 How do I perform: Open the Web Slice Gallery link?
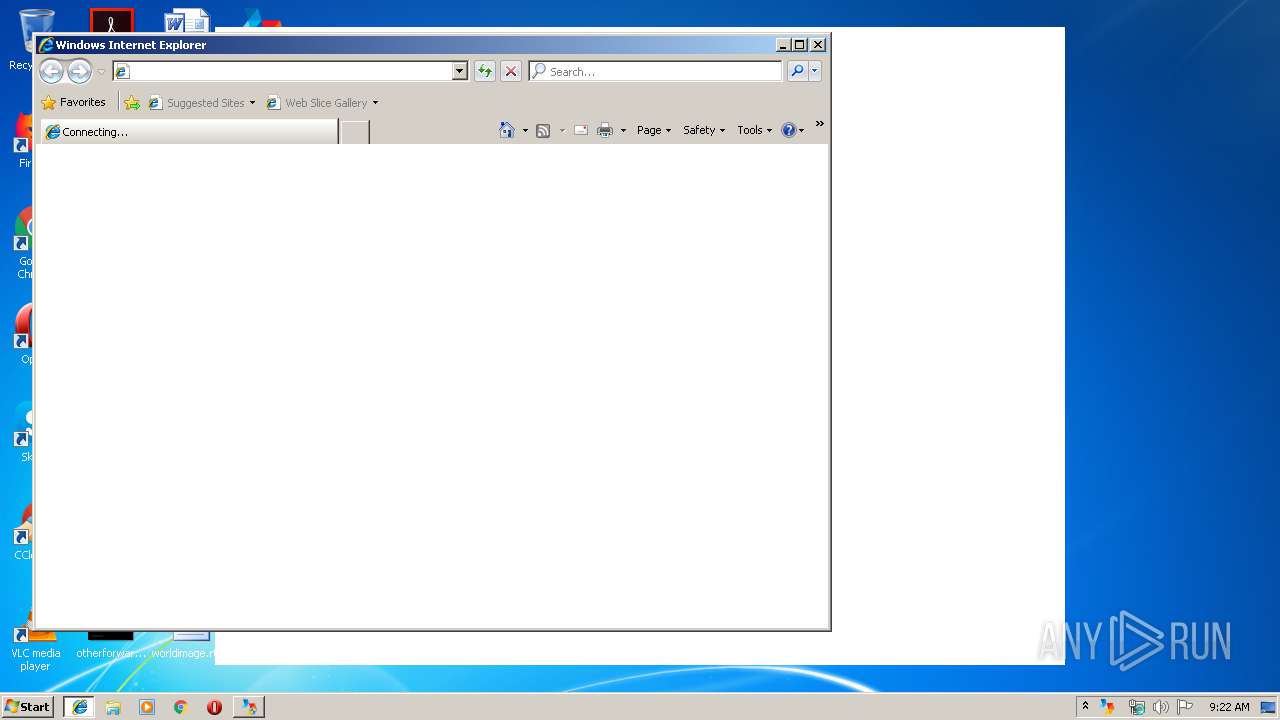317,103
